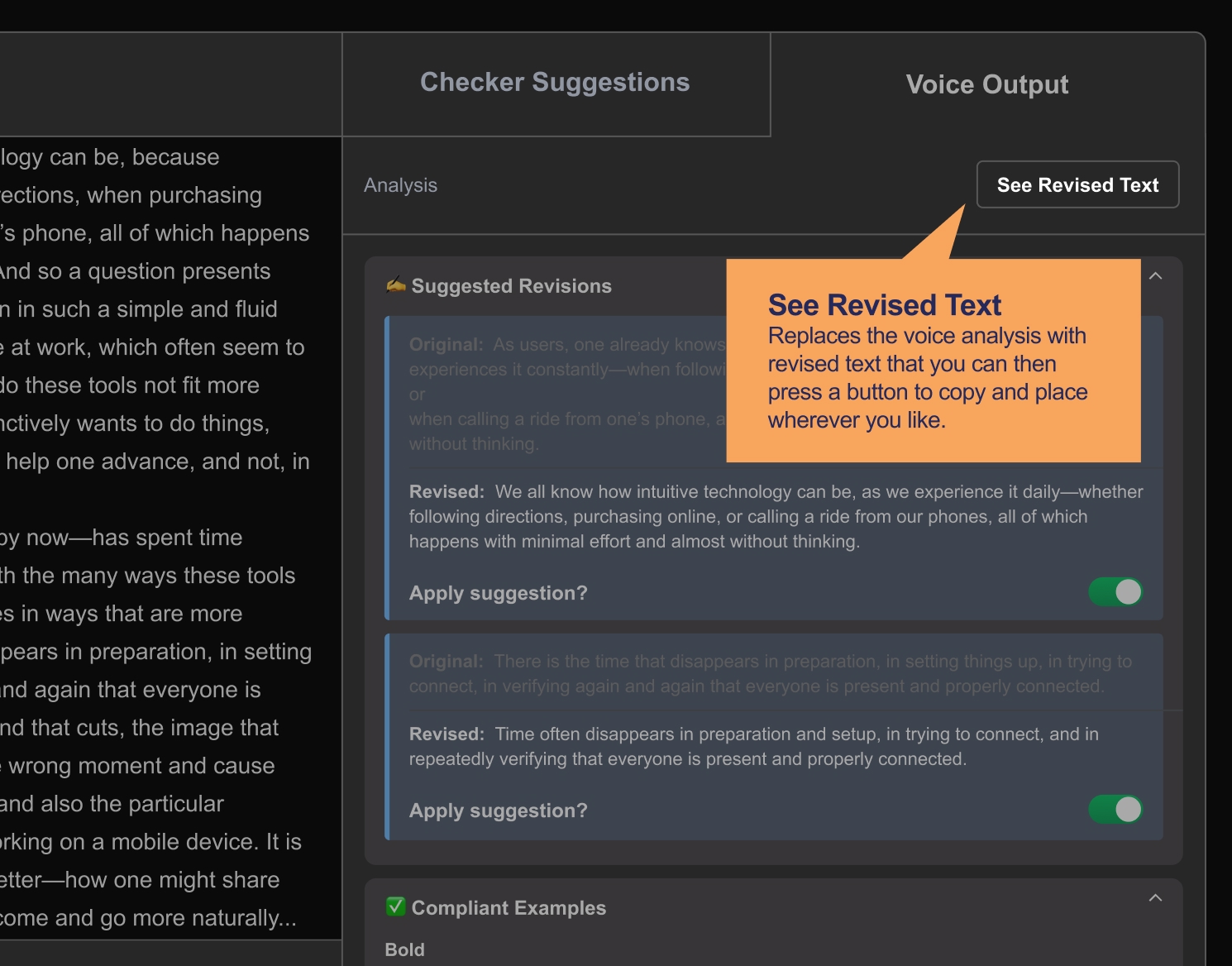Click the orange See Revised Text tooltip
The image size is (1232, 966).
[933, 361]
